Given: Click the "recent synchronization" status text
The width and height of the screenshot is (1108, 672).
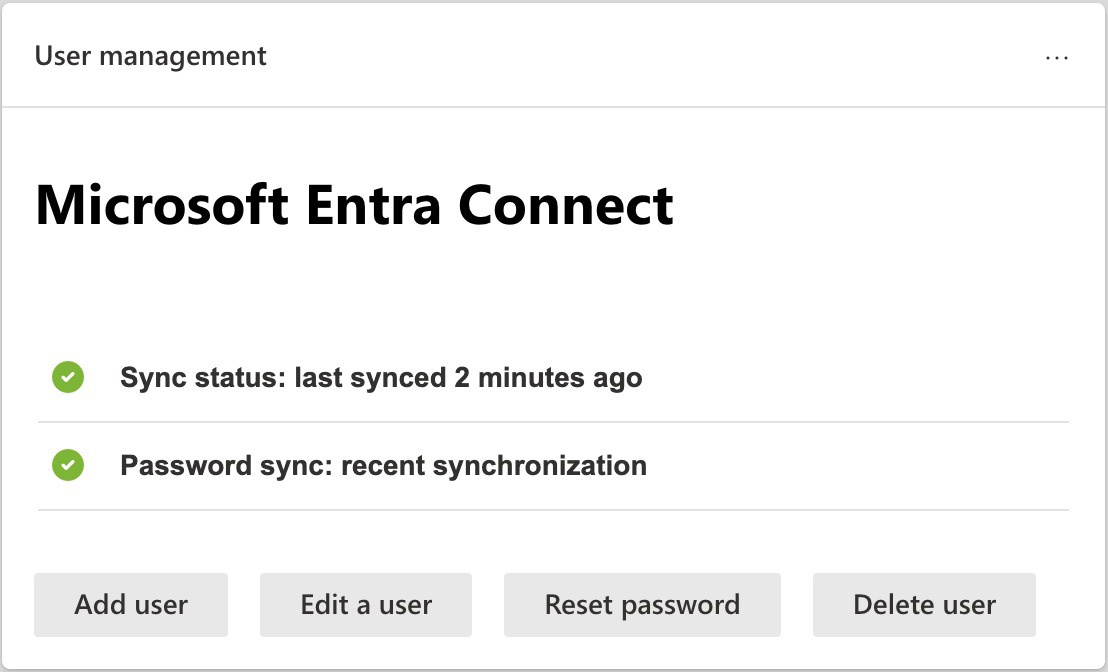Looking at the screenshot, I should (x=494, y=465).
